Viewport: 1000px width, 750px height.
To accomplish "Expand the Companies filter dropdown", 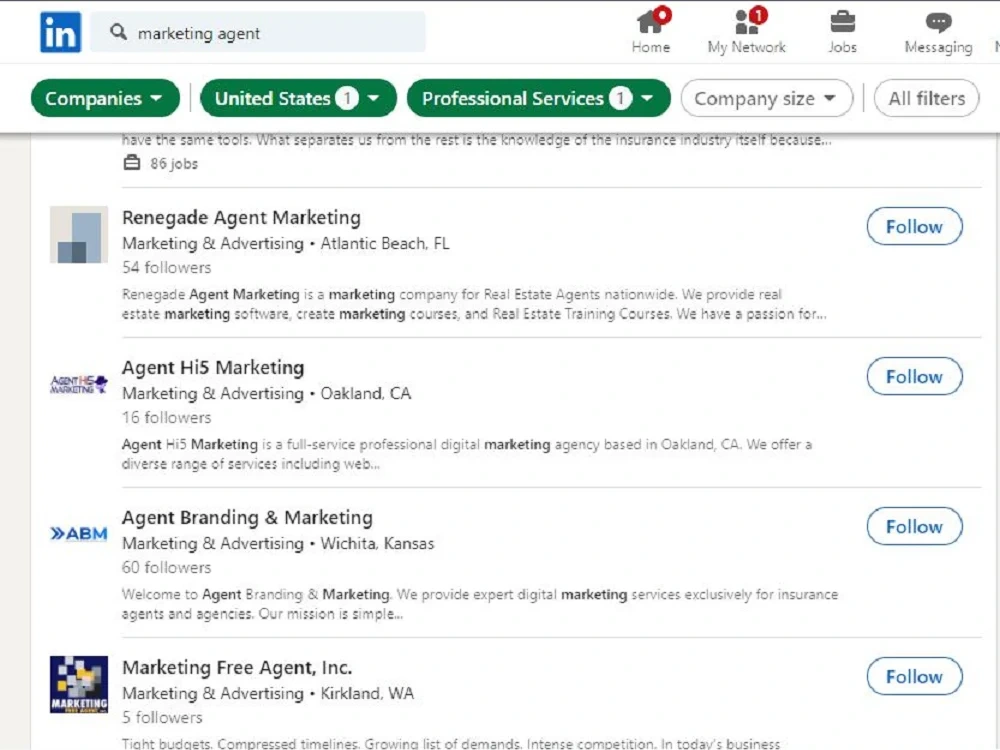I will [105, 98].
